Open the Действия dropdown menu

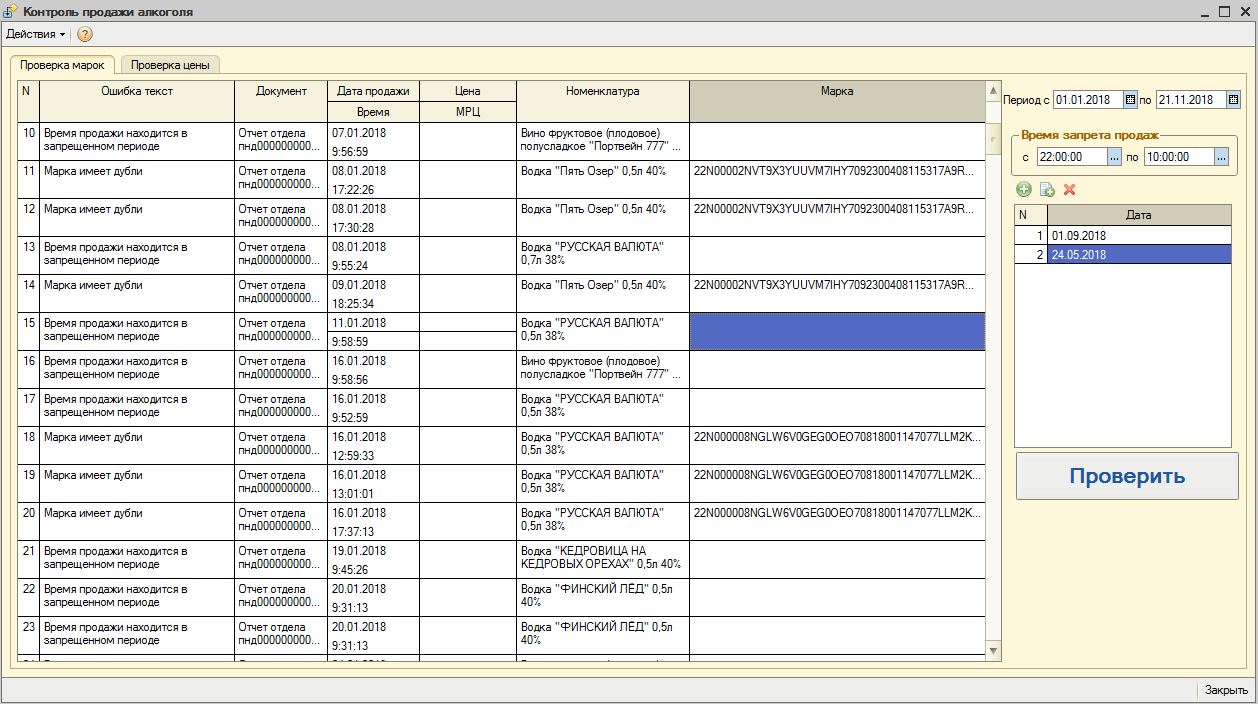[x=36, y=34]
